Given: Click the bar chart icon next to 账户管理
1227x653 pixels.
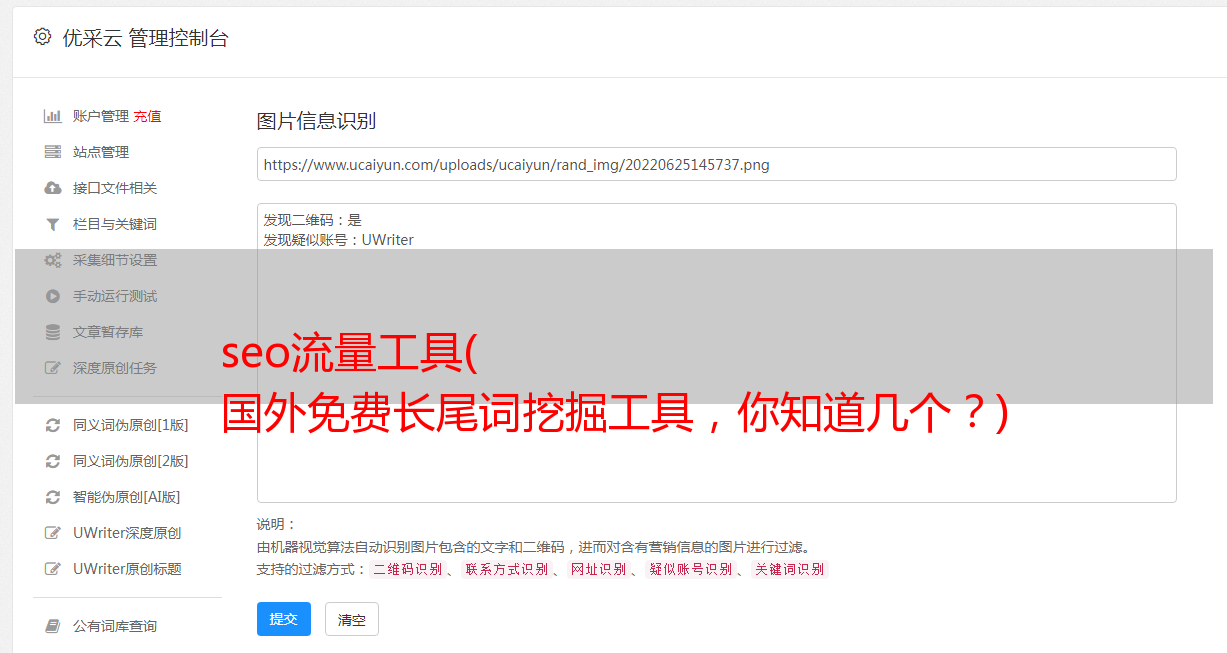Looking at the screenshot, I should coord(53,116).
